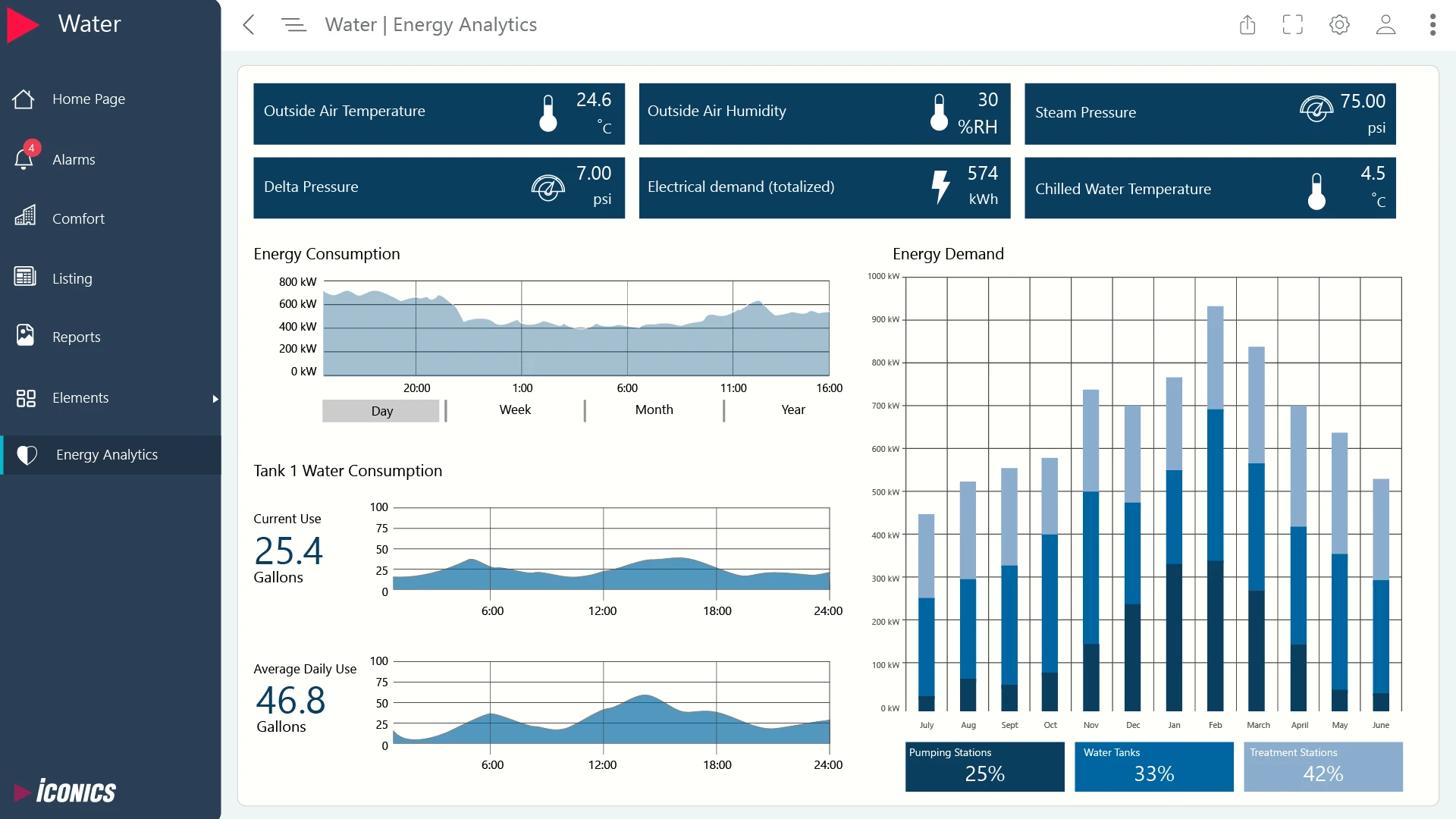The height and width of the screenshot is (819, 1456).
Task: Open settings gear icon
Action: pyautogui.click(x=1339, y=25)
